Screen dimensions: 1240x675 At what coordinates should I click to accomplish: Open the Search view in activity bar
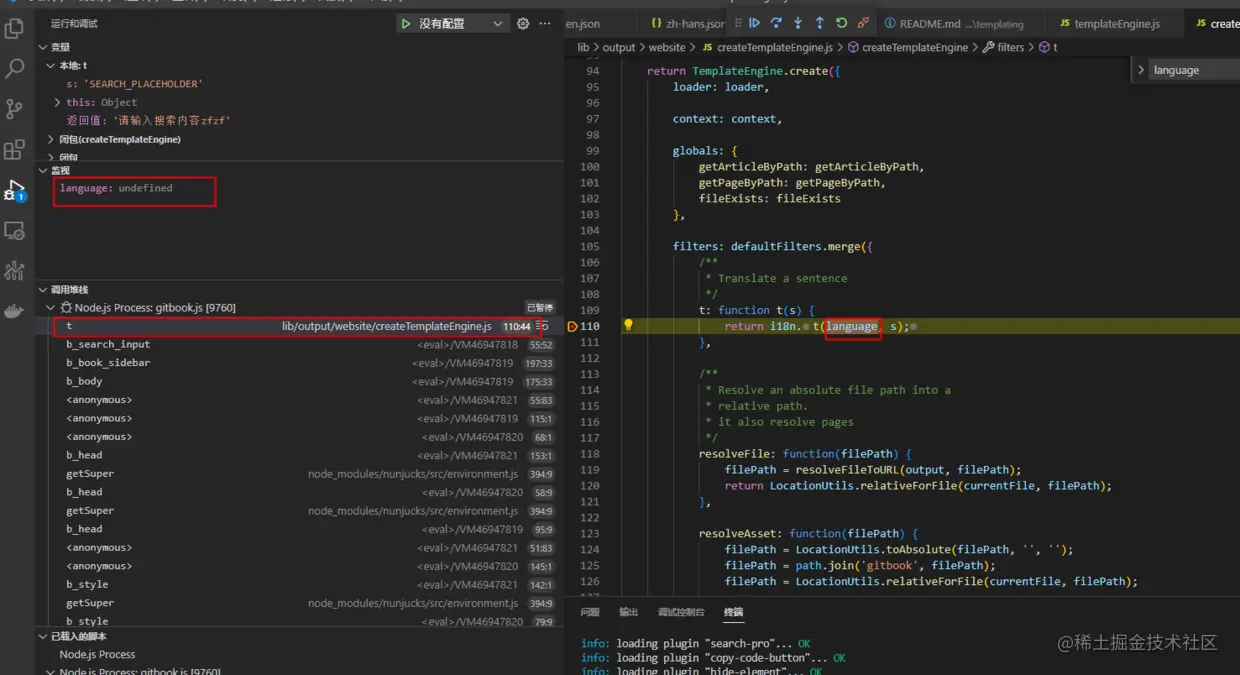click(x=14, y=68)
